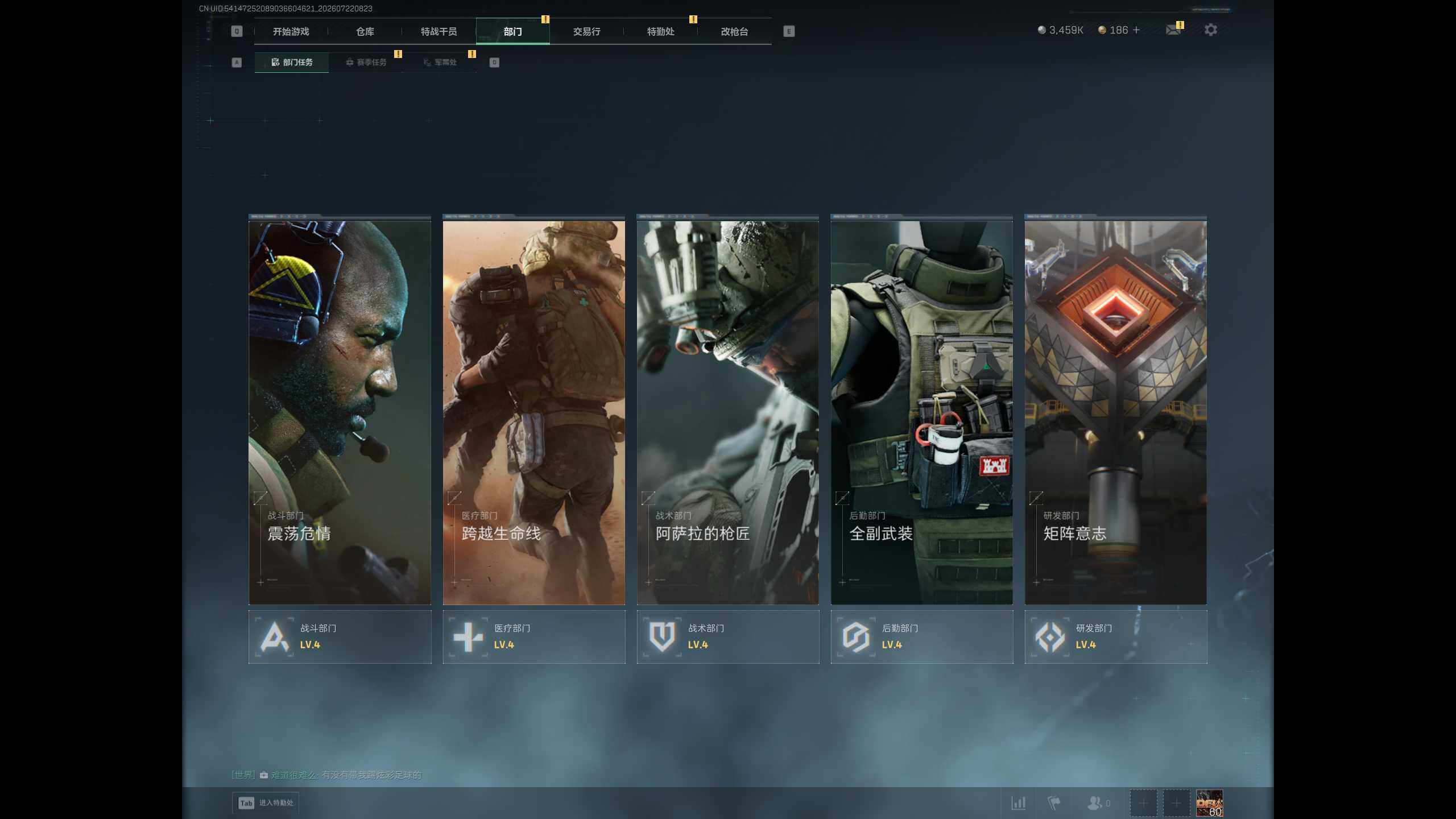Go to the 交易行 tab
Screen dimensions: 1456x819
coord(586,31)
